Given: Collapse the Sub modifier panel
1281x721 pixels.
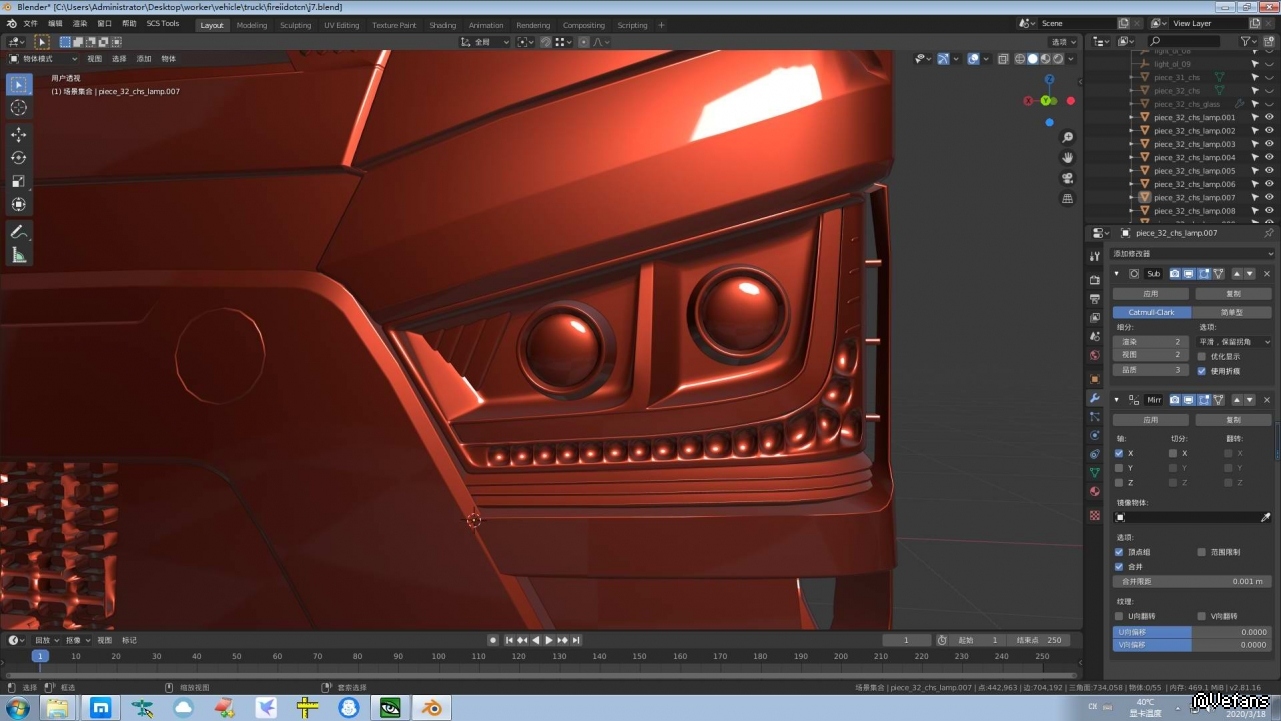Looking at the screenshot, I should coord(1117,274).
